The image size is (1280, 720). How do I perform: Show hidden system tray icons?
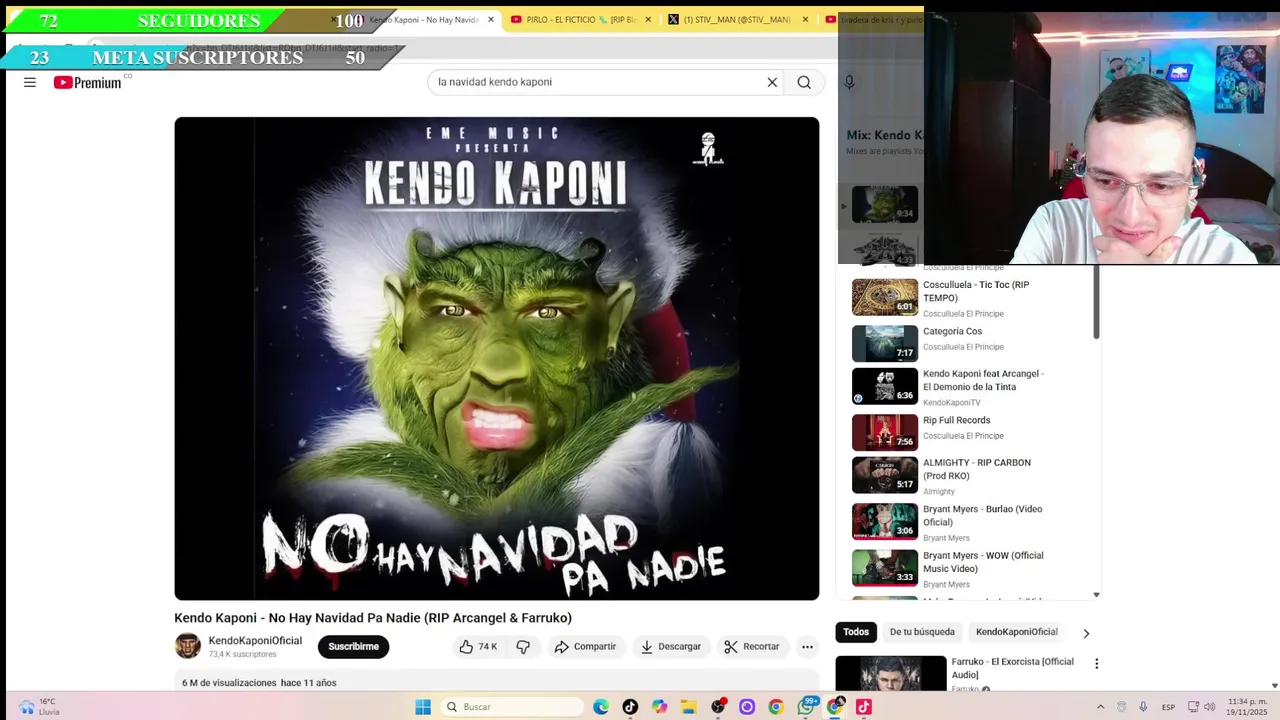coord(1100,707)
